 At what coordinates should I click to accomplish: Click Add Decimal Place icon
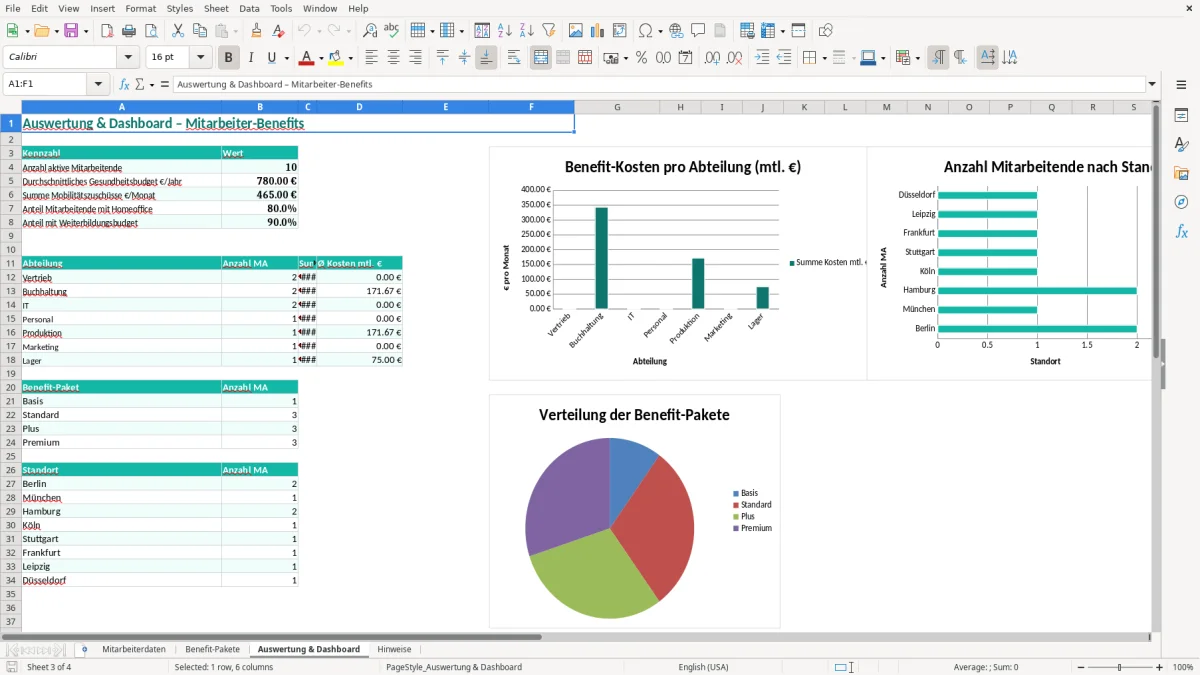(x=713, y=58)
